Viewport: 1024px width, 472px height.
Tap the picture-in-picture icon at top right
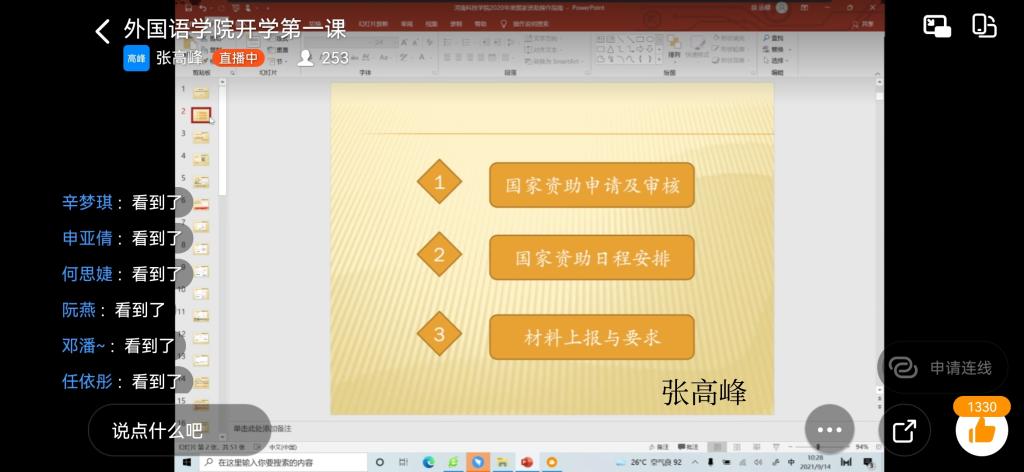[x=937, y=27]
